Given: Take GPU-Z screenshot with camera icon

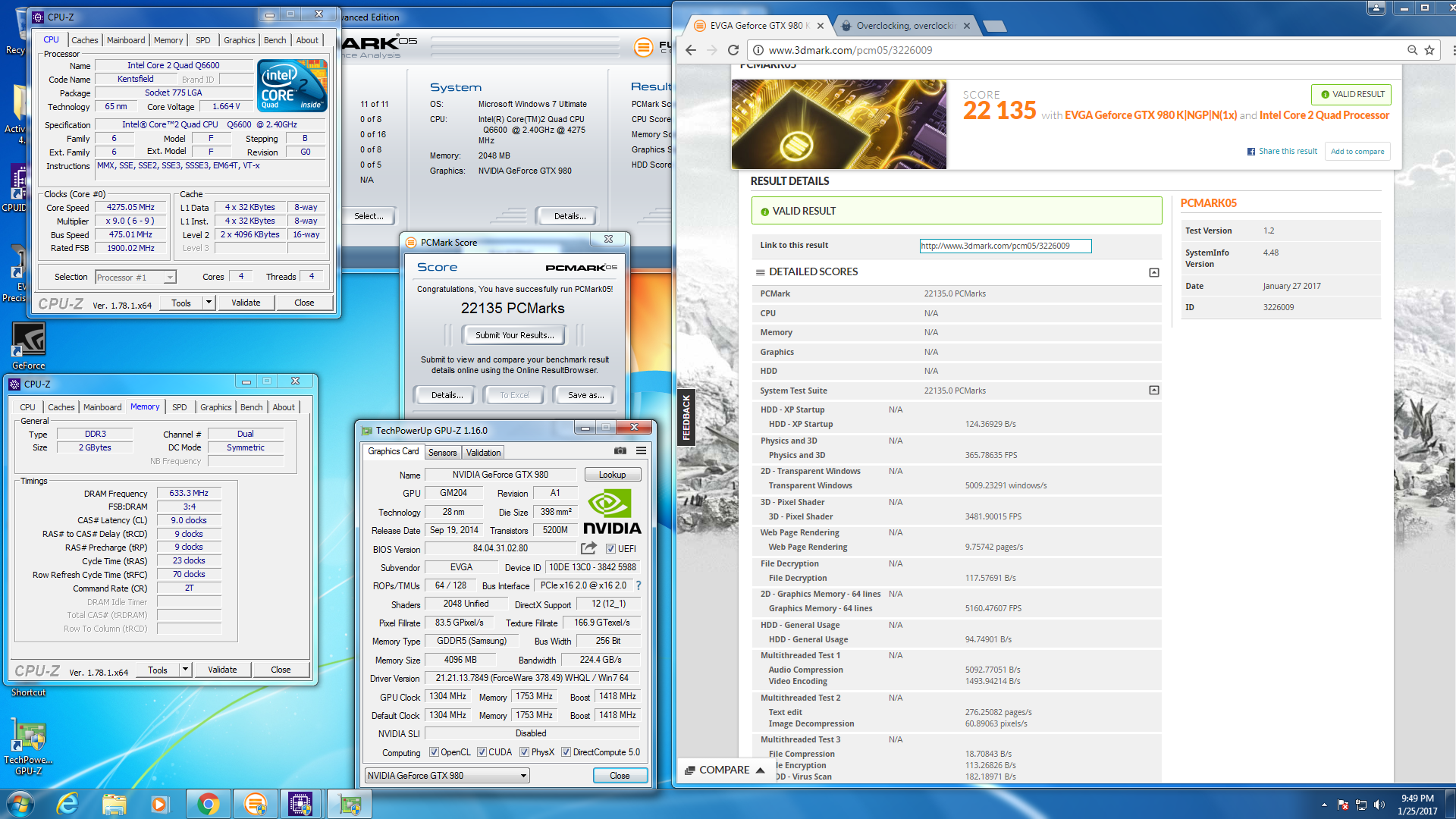Looking at the screenshot, I should tap(620, 450).
